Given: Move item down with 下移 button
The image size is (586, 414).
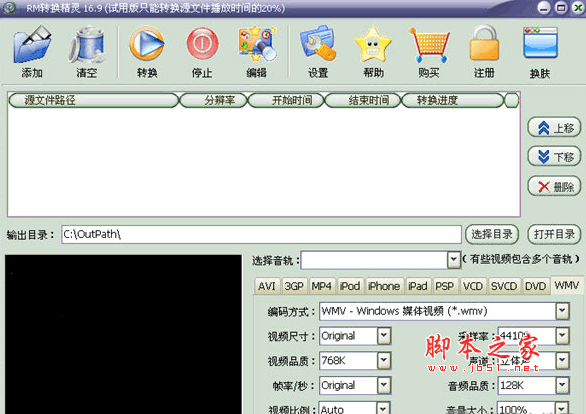Looking at the screenshot, I should point(554,157).
